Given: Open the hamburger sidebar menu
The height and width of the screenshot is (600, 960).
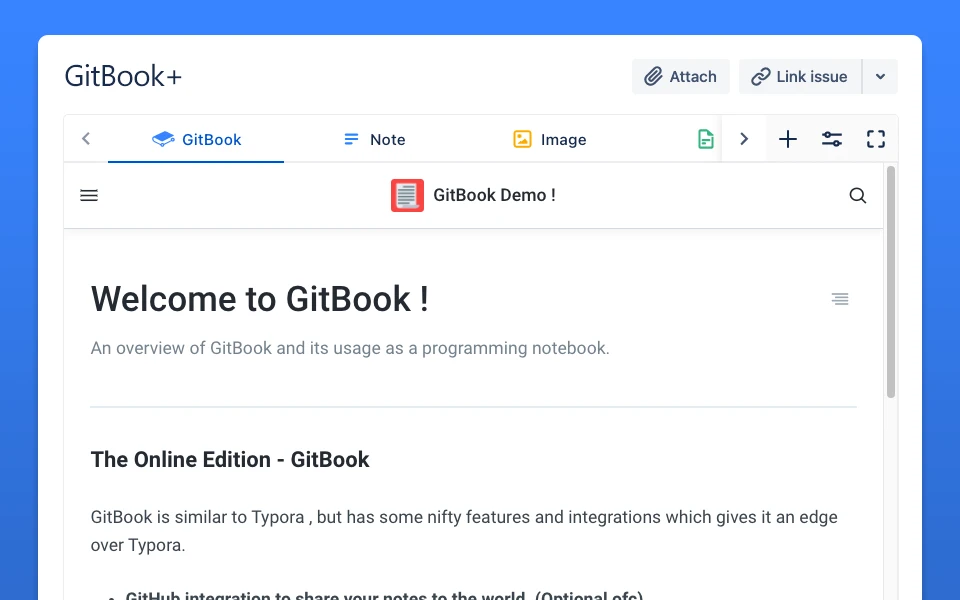Looking at the screenshot, I should coord(89,196).
